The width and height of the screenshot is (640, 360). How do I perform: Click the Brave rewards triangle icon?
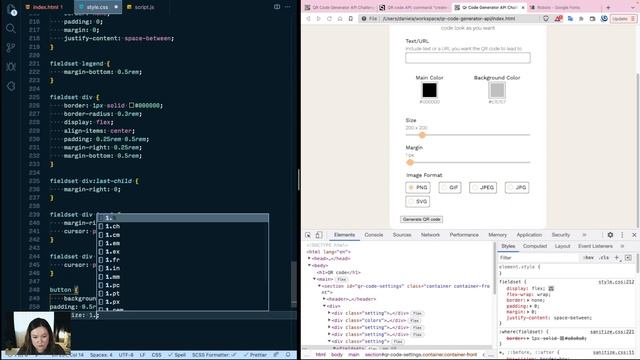[558, 19]
